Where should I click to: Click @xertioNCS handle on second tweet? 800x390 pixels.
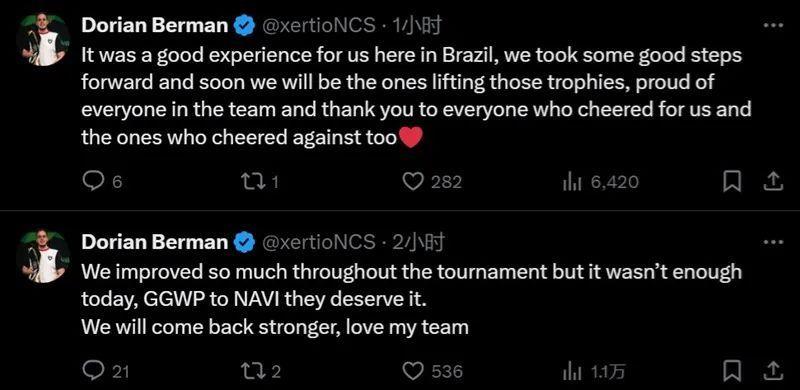[319, 242]
